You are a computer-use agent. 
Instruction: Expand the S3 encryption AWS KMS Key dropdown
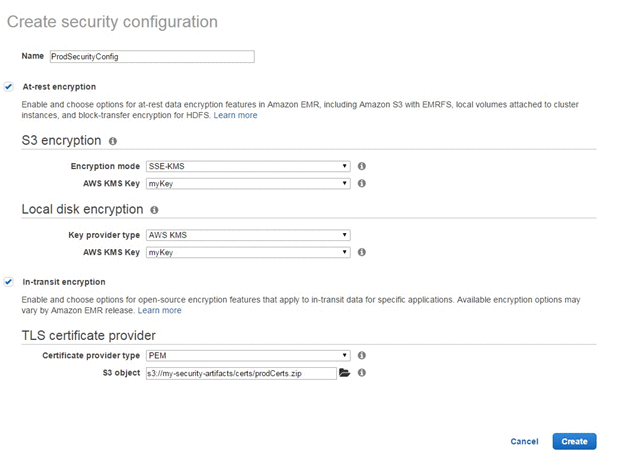point(248,184)
